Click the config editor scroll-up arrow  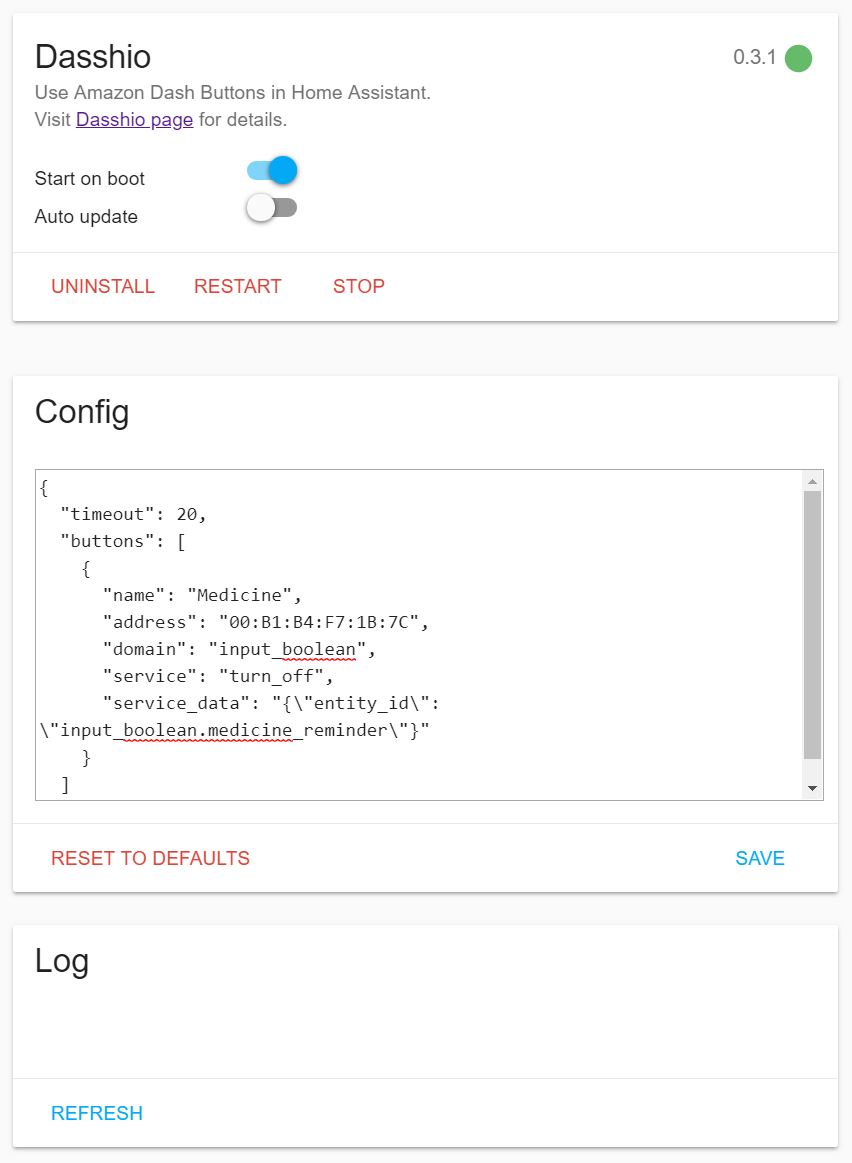pos(812,482)
